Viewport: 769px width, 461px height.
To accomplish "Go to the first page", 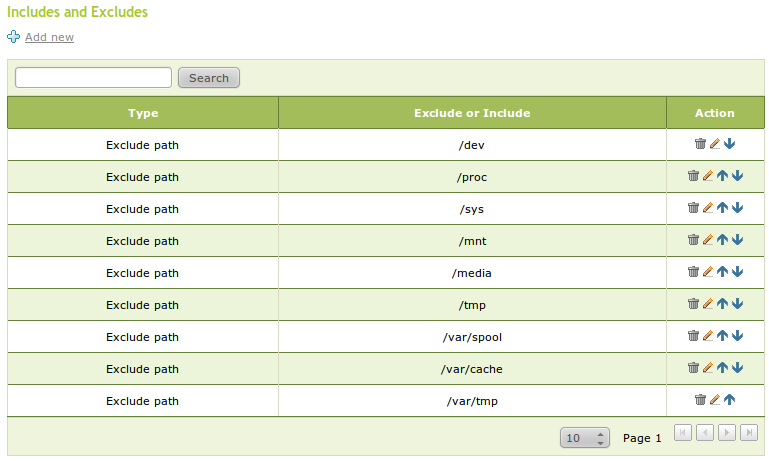I will point(683,432).
